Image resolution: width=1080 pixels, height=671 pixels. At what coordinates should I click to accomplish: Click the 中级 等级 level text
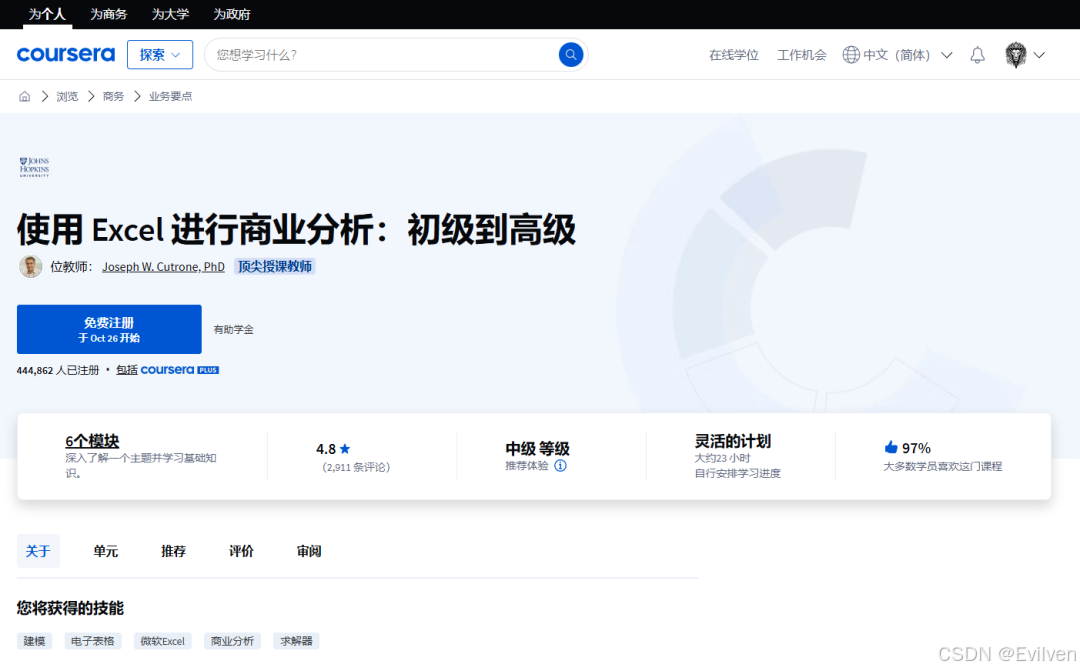537,448
